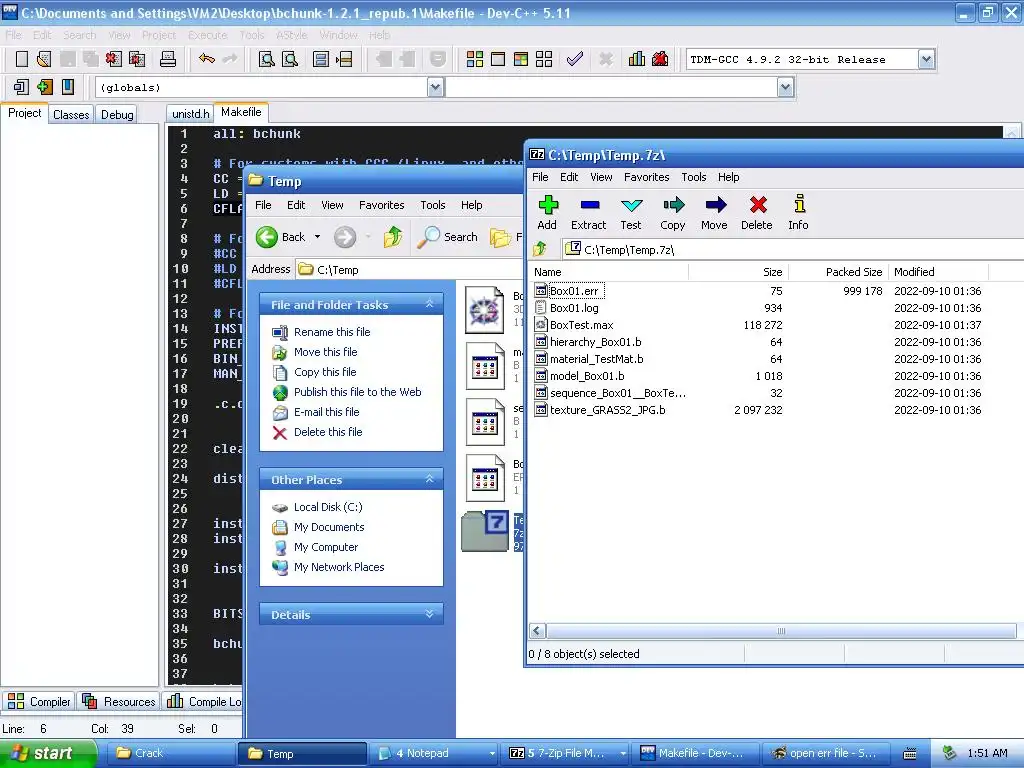Image resolution: width=1024 pixels, height=768 pixels.
Task: Click the Rebuild All icon in Dev-C++ toolbar
Action: pyautogui.click(x=544, y=59)
